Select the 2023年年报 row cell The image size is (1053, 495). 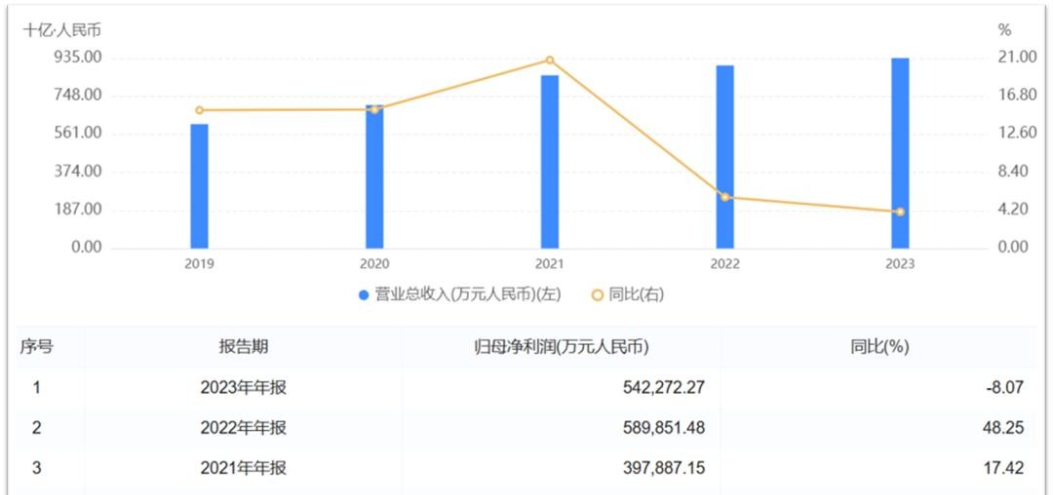(x=244, y=388)
